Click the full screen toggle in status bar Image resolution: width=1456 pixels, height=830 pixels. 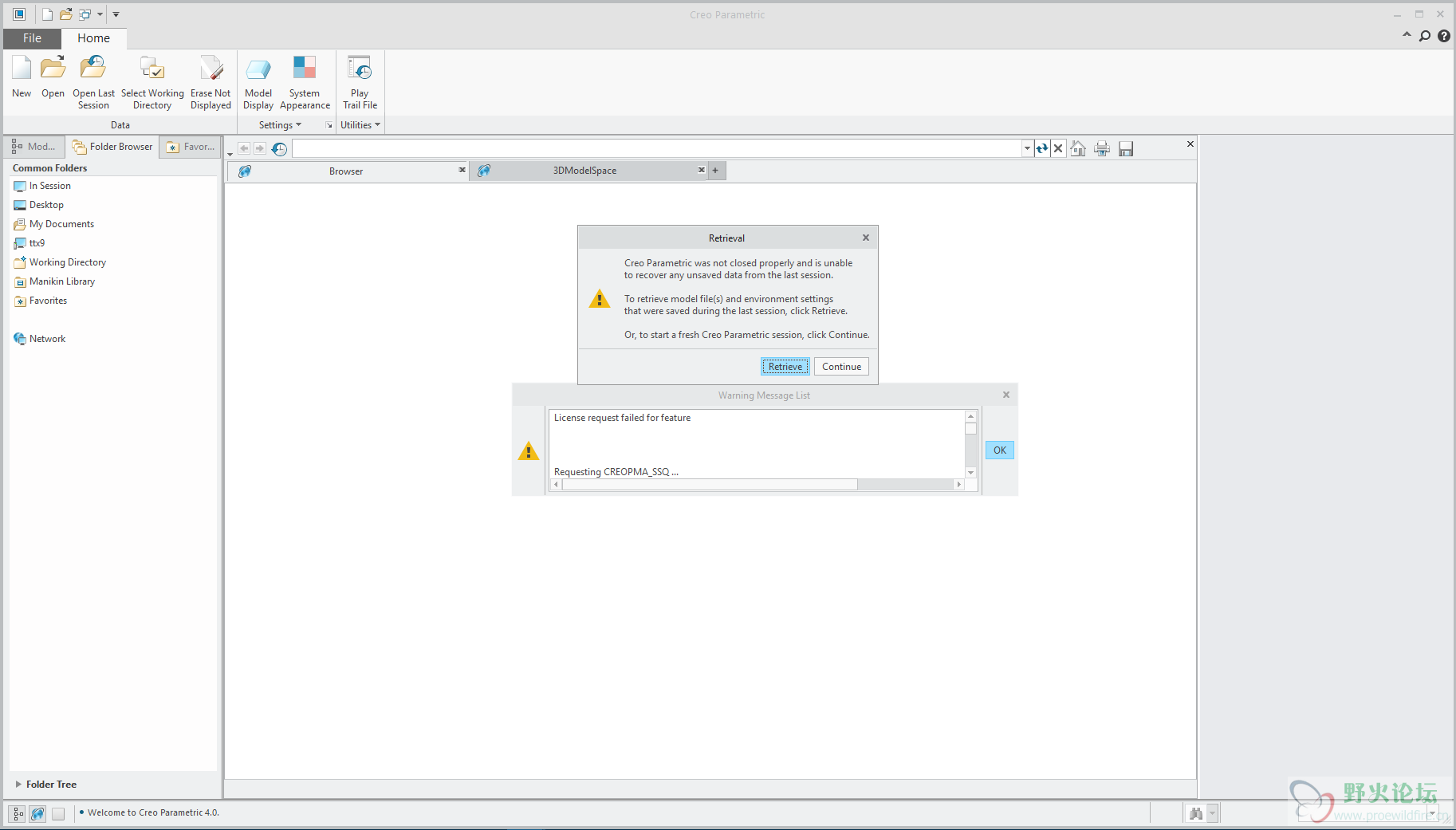pos(58,813)
